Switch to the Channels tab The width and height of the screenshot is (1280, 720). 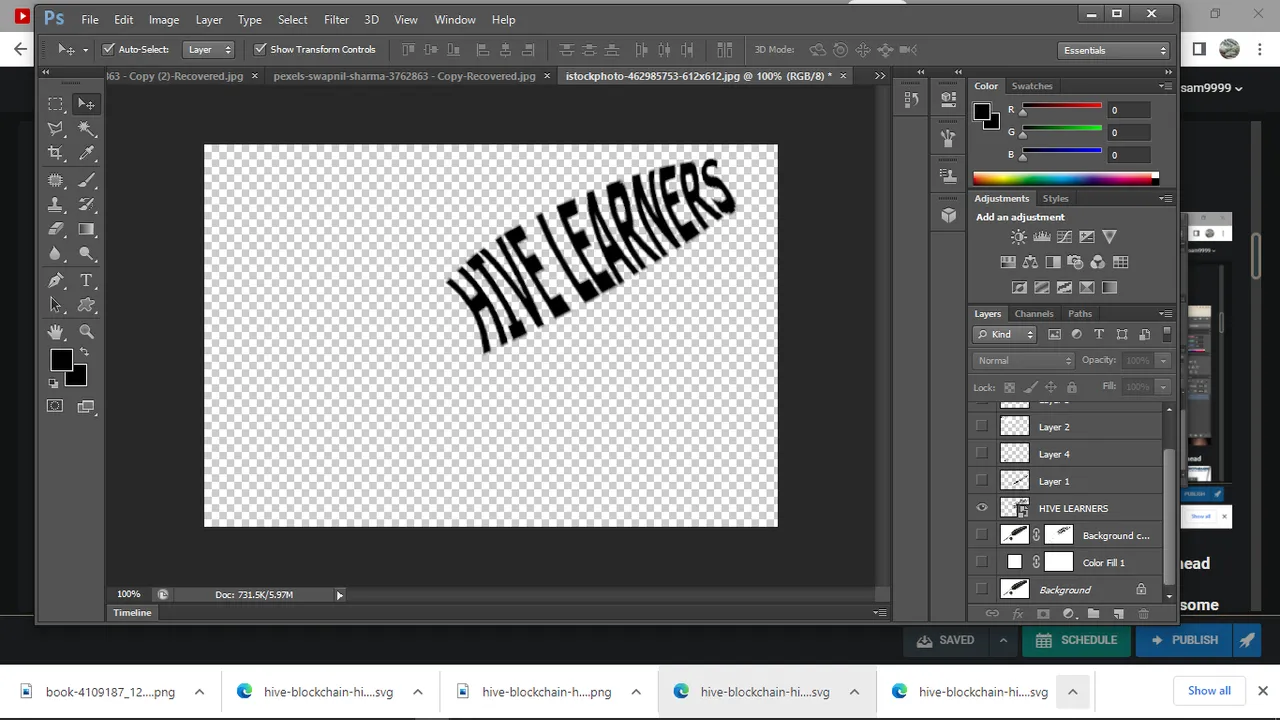(x=1034, y=313)
